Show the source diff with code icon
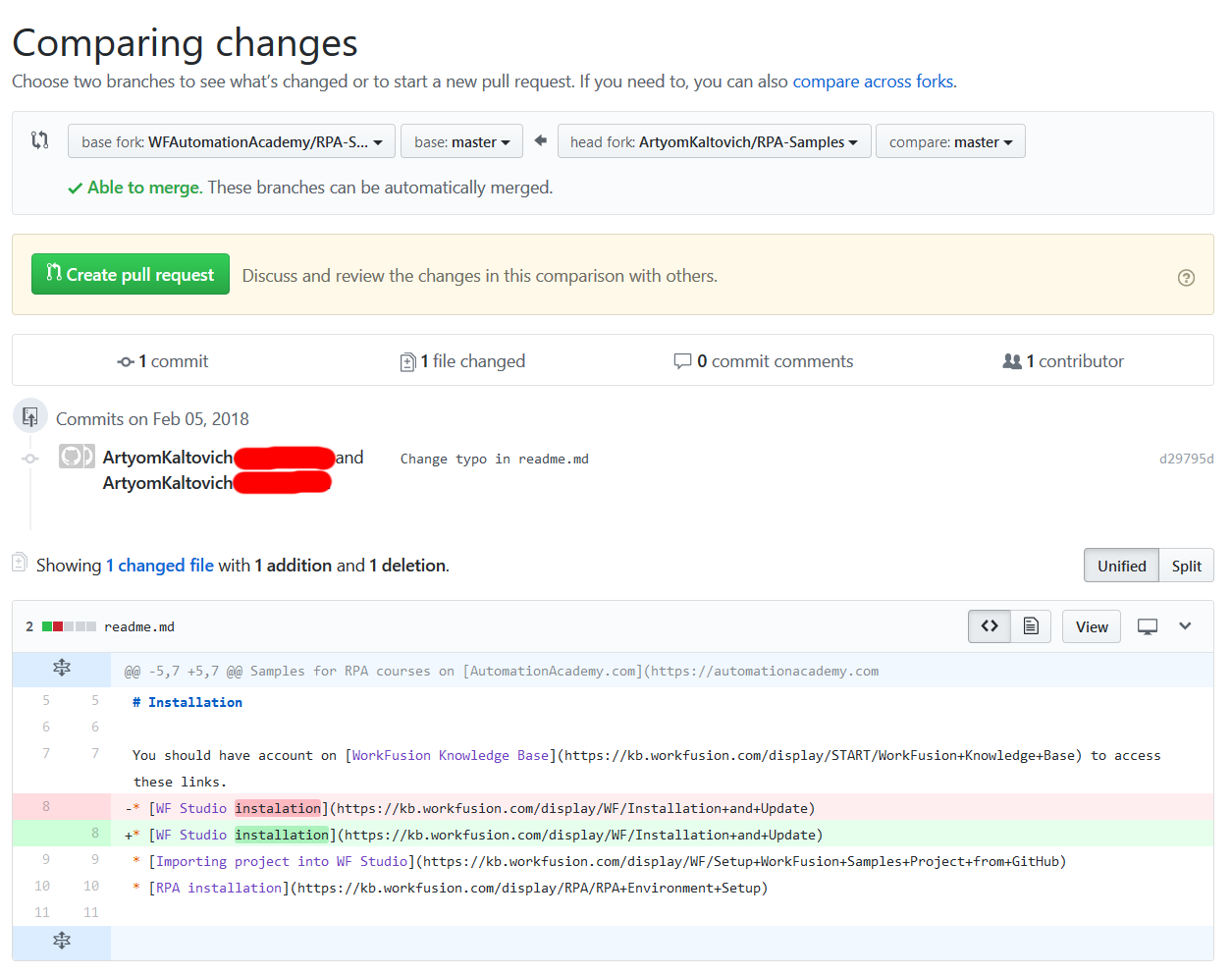This screenshot has height=974, width=1232. 990,626
